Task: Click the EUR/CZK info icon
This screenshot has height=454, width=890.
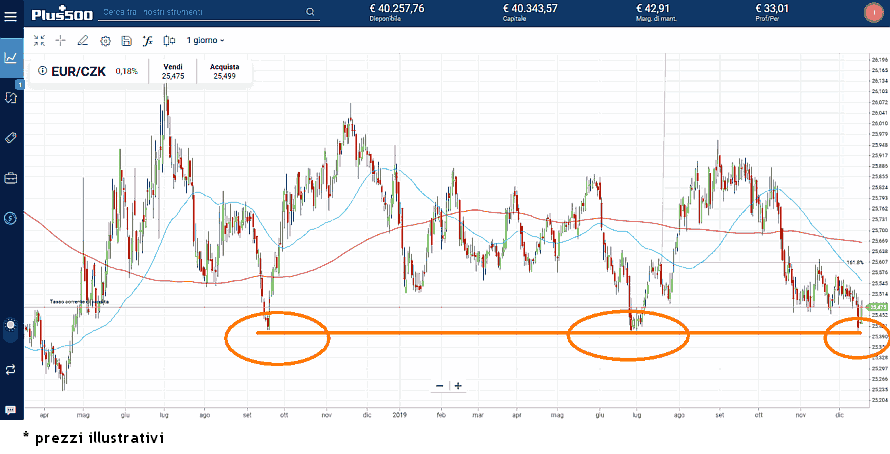Action: (x=42, y=71)
